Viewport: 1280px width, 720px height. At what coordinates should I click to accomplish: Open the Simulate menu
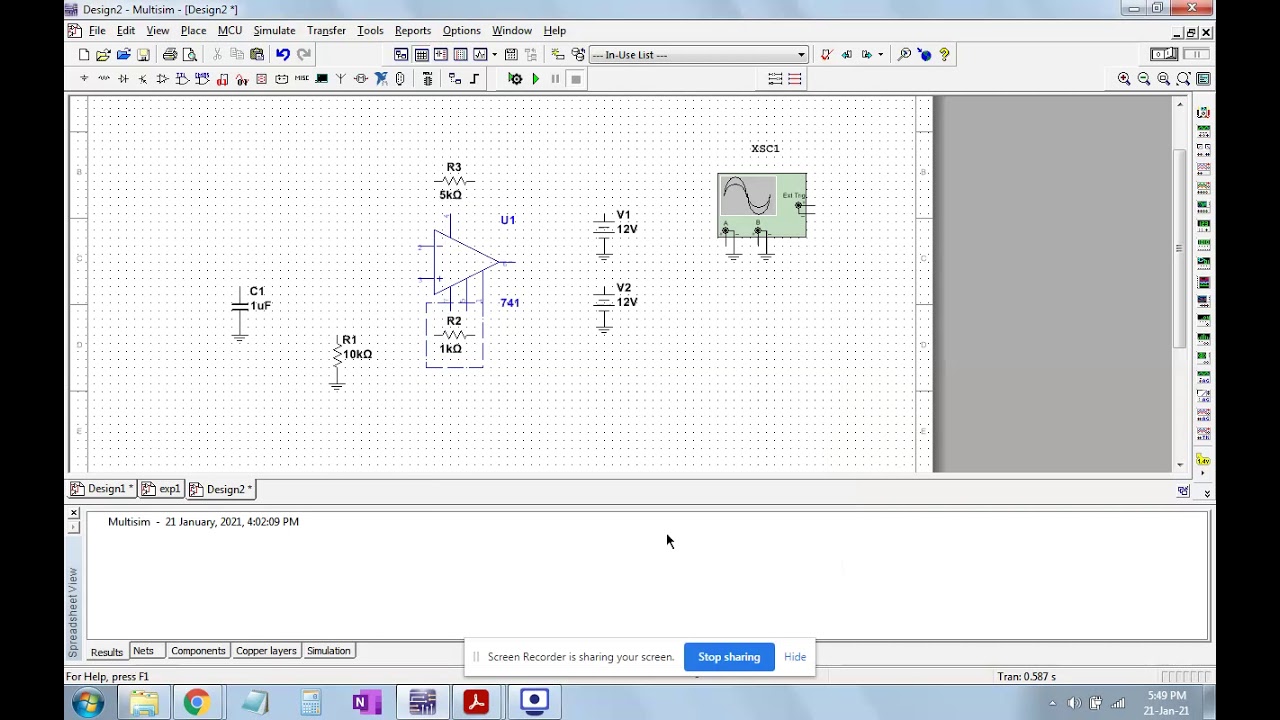pyautogui.click(x=274, y=31)
